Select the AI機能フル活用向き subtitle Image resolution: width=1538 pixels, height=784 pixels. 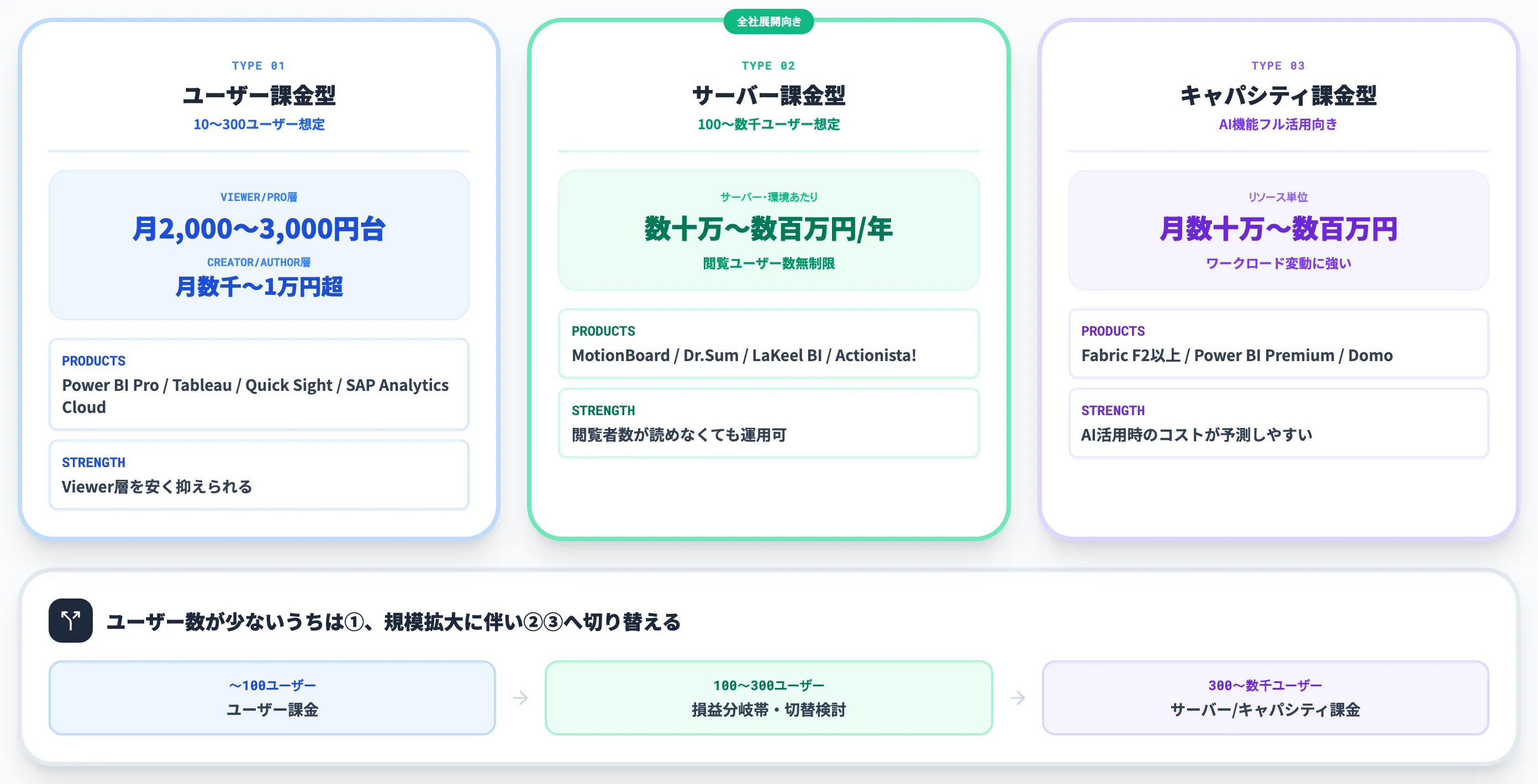pos(1278,124)
